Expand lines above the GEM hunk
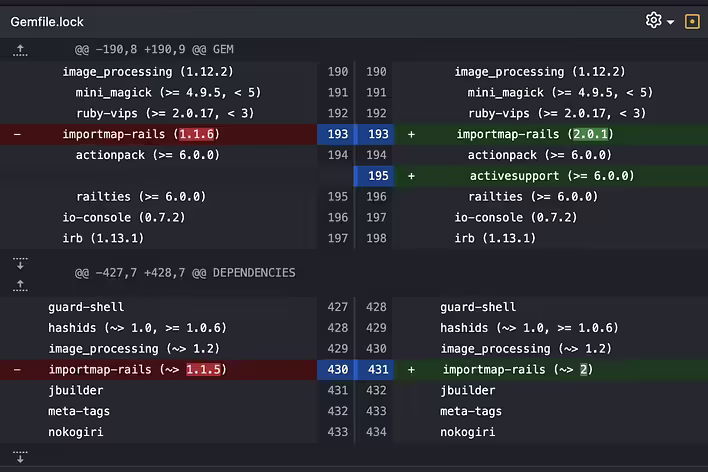Screen dimensions: 708x472 21,50
